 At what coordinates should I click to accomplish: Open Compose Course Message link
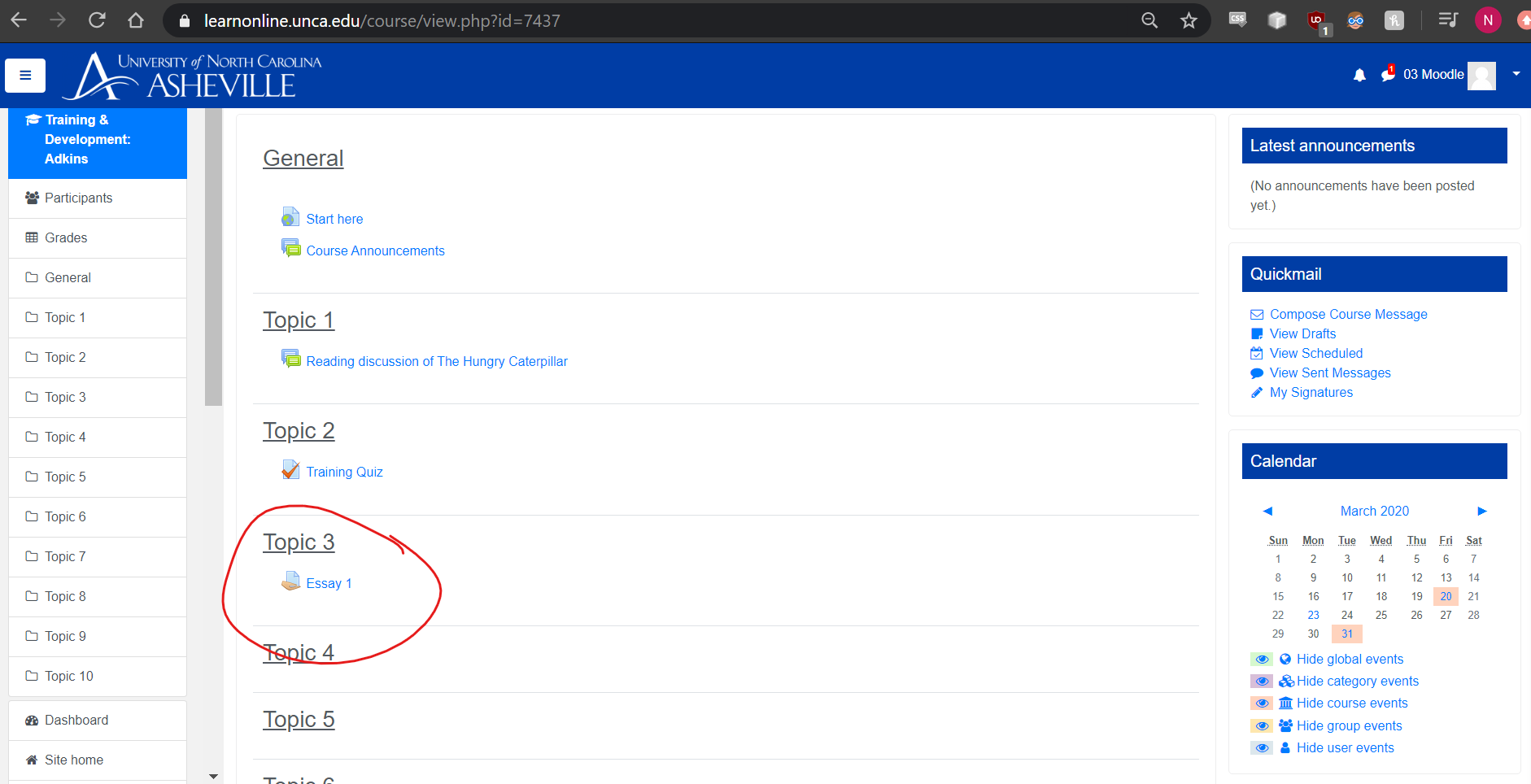click(x=1348, y=315)
